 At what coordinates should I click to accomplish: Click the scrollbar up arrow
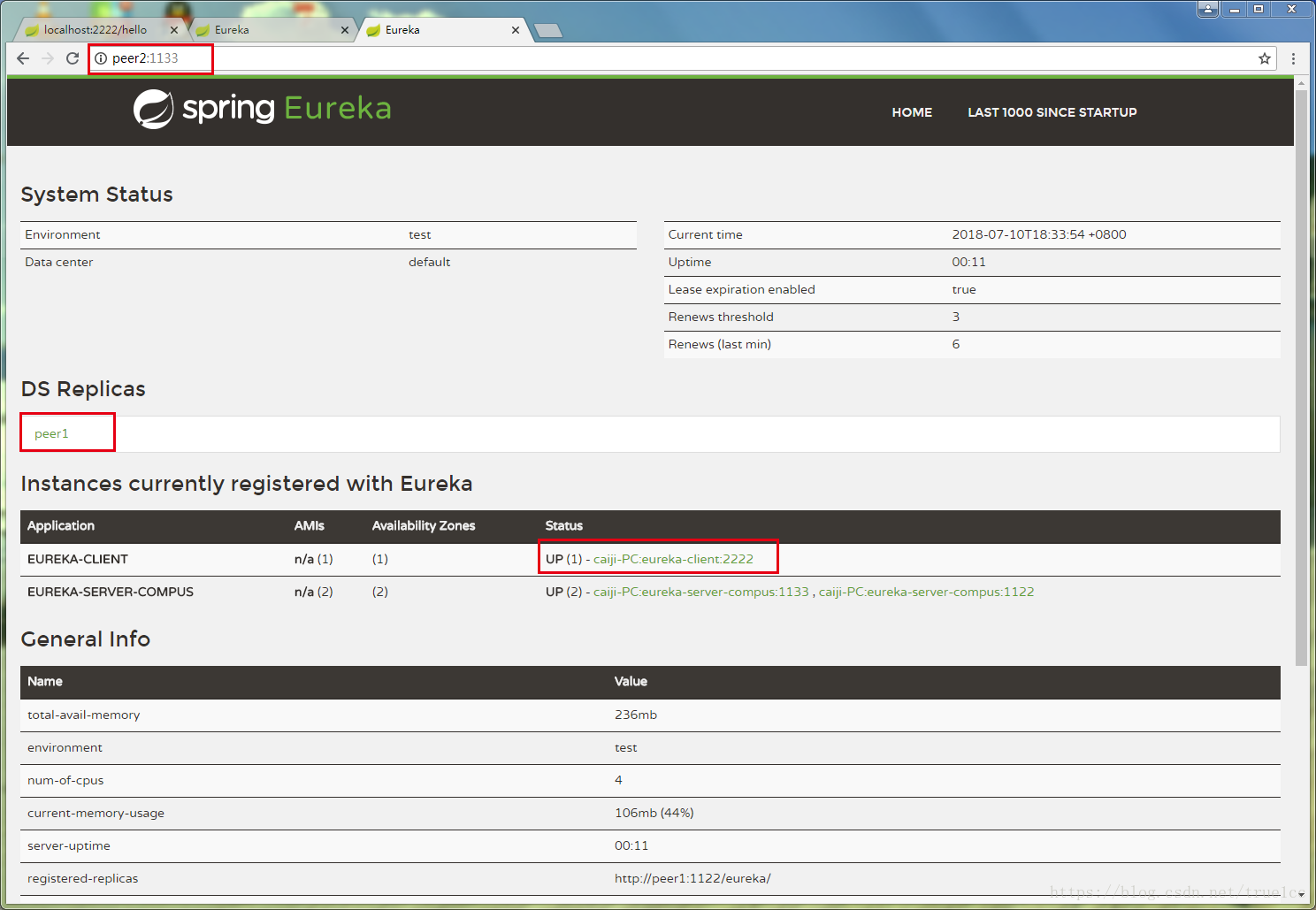click(x=1301, y=82)
